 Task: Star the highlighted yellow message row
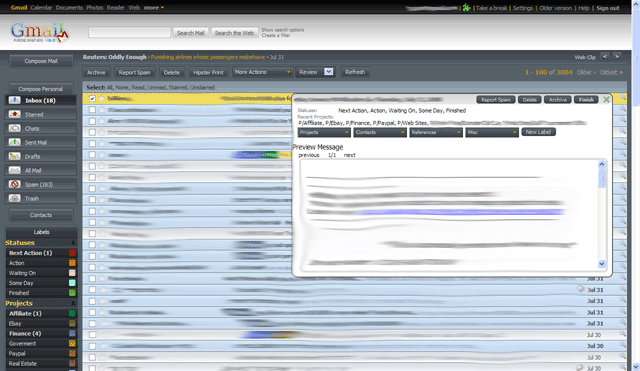pos(102,98)
